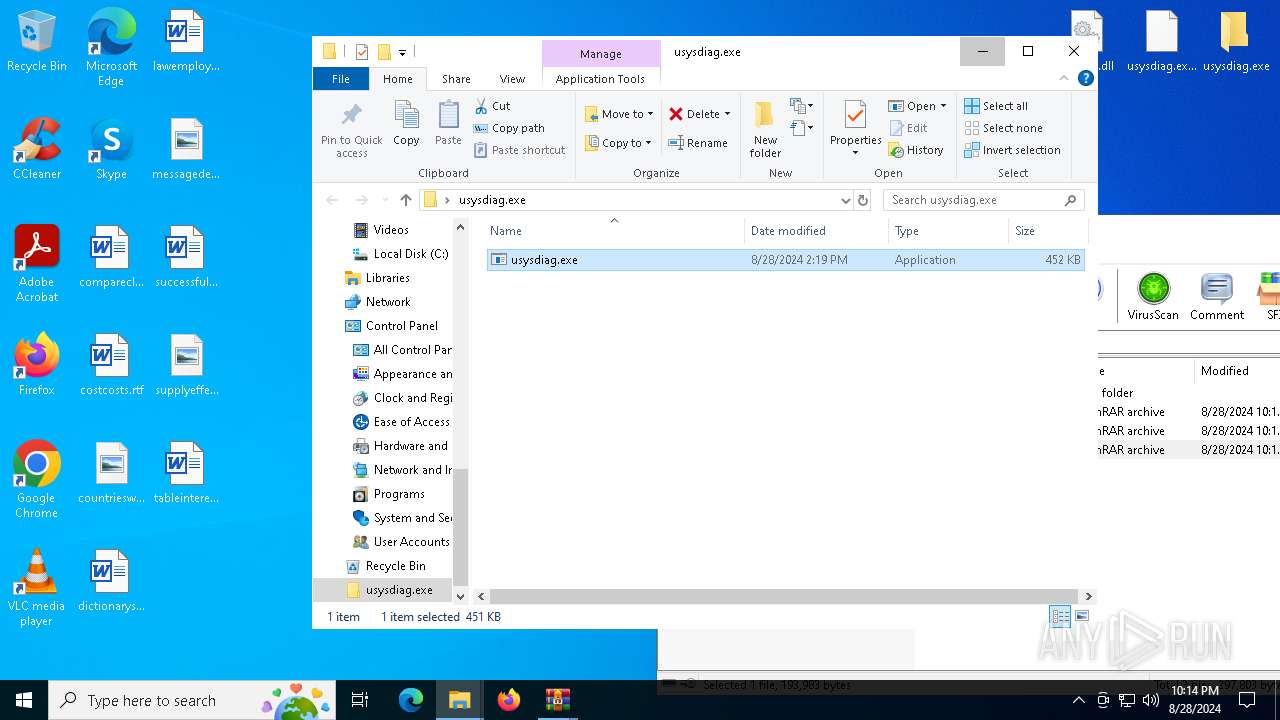Click Copy path in Clipboard group
The image size is (1280, 720).
[509, 128]
